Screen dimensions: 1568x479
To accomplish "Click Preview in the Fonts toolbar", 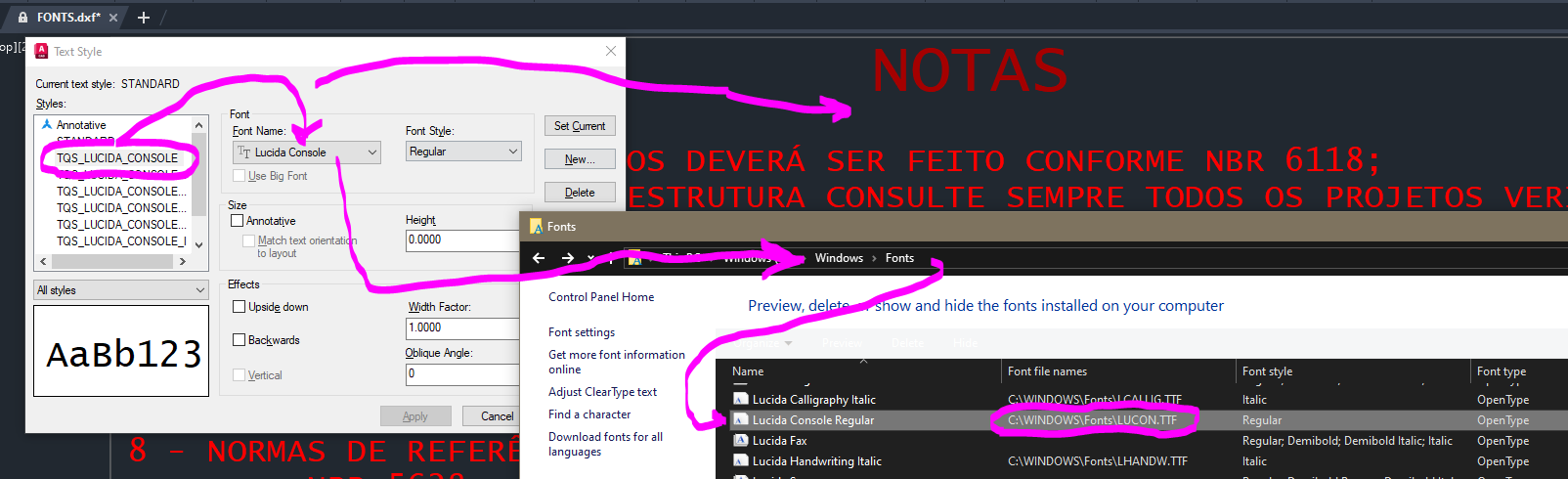I will coord(842,343).
